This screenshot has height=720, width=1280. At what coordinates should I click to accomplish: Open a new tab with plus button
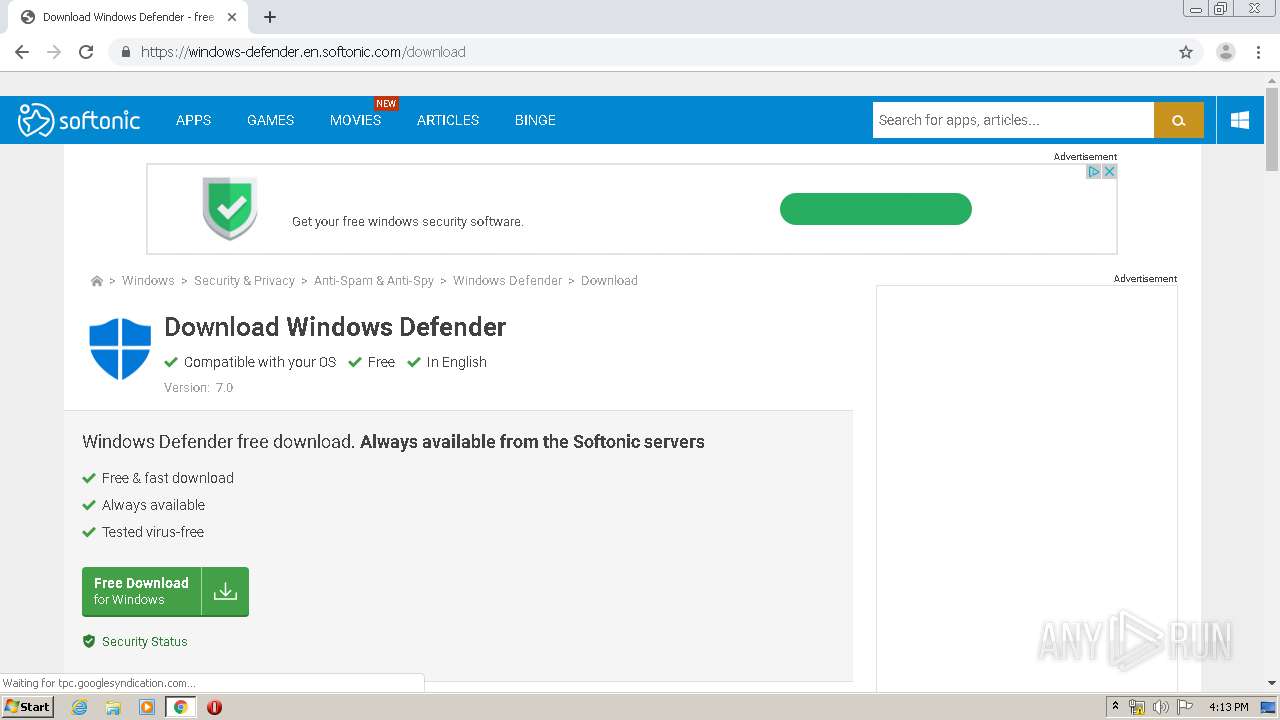pyautogui.click(x=270, y=17)
